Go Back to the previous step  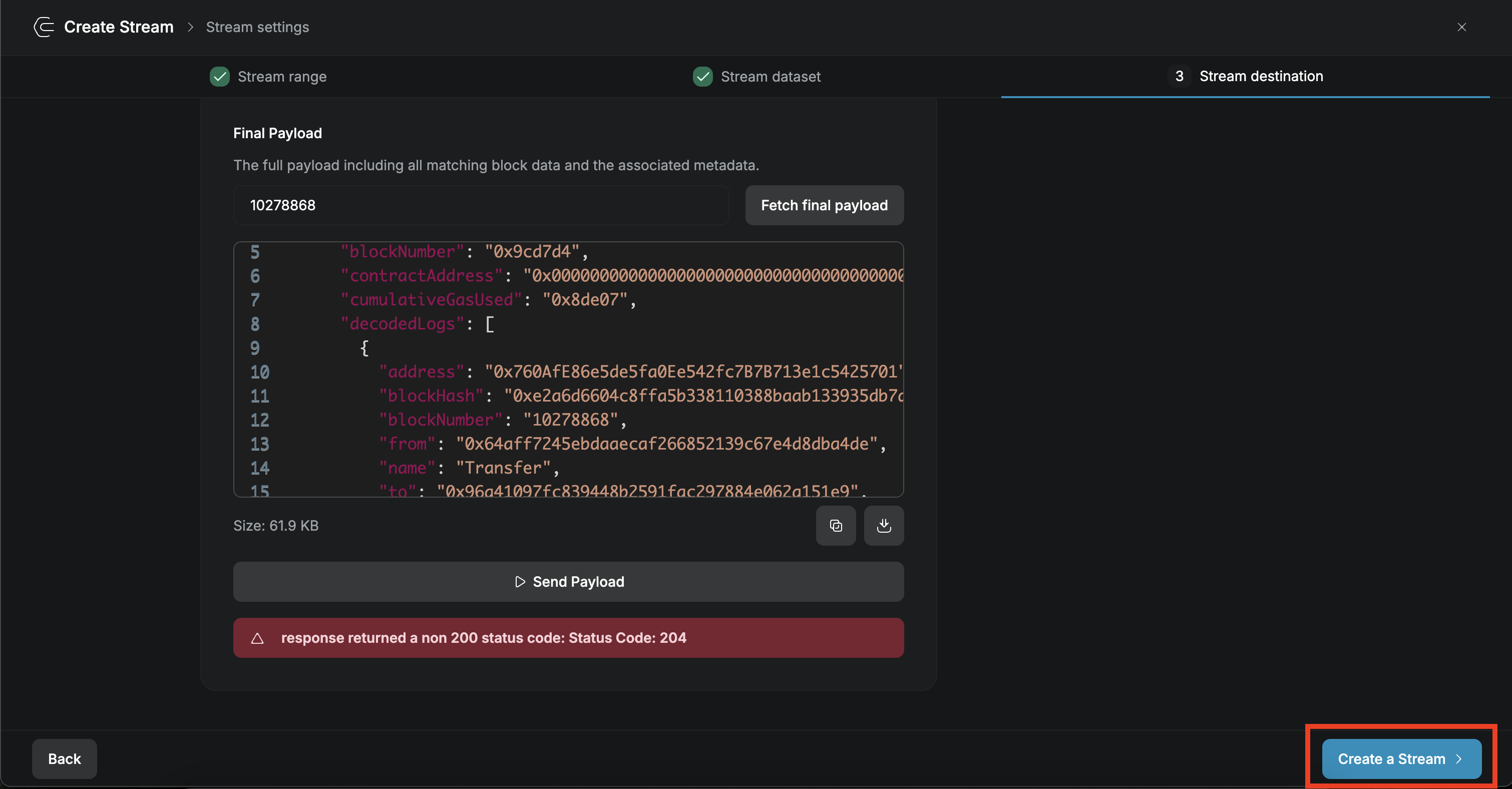click(64, 758)
